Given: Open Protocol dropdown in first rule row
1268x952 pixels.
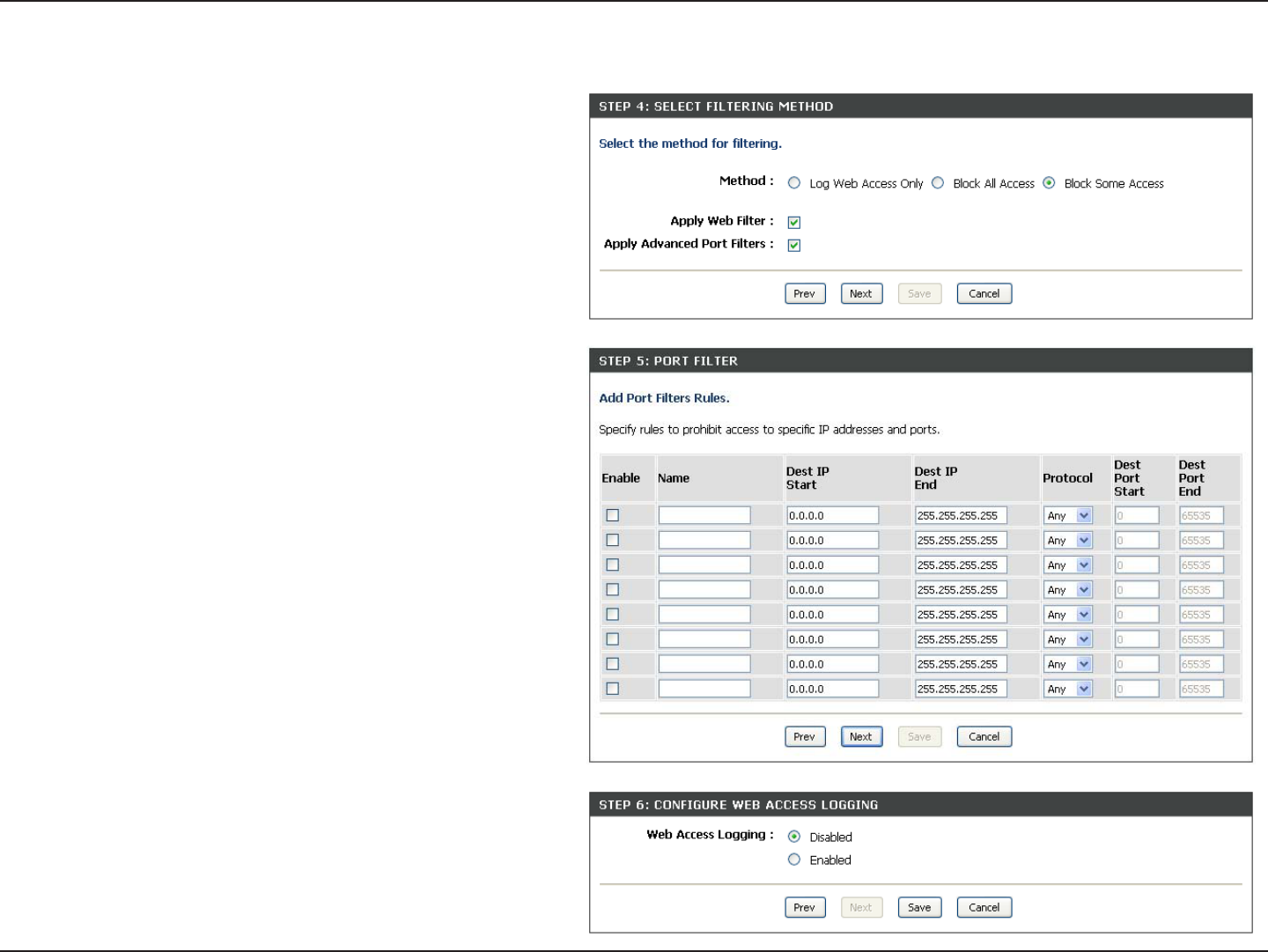Looking at the screenshot, I should [1068, 515].
